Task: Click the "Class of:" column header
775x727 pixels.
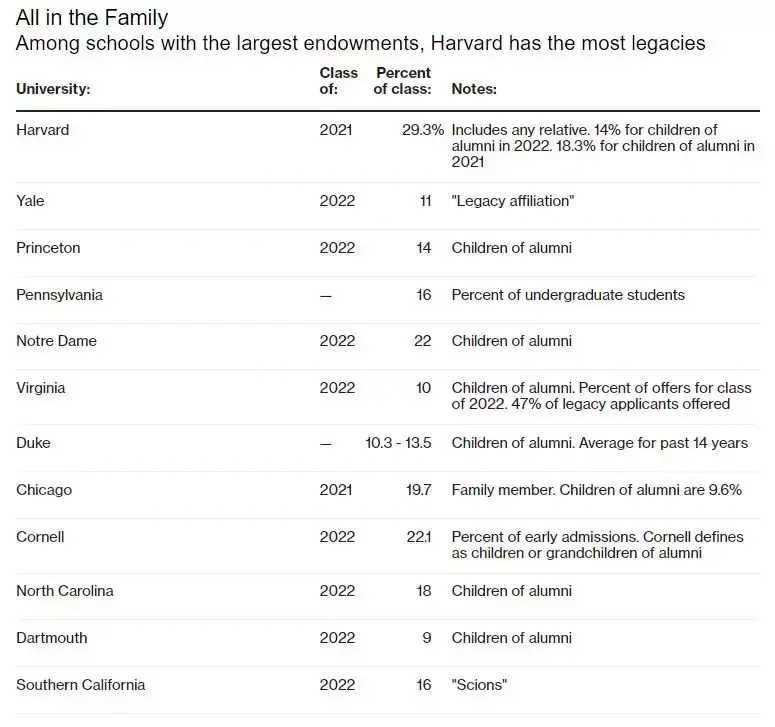Action: (332, 81)
